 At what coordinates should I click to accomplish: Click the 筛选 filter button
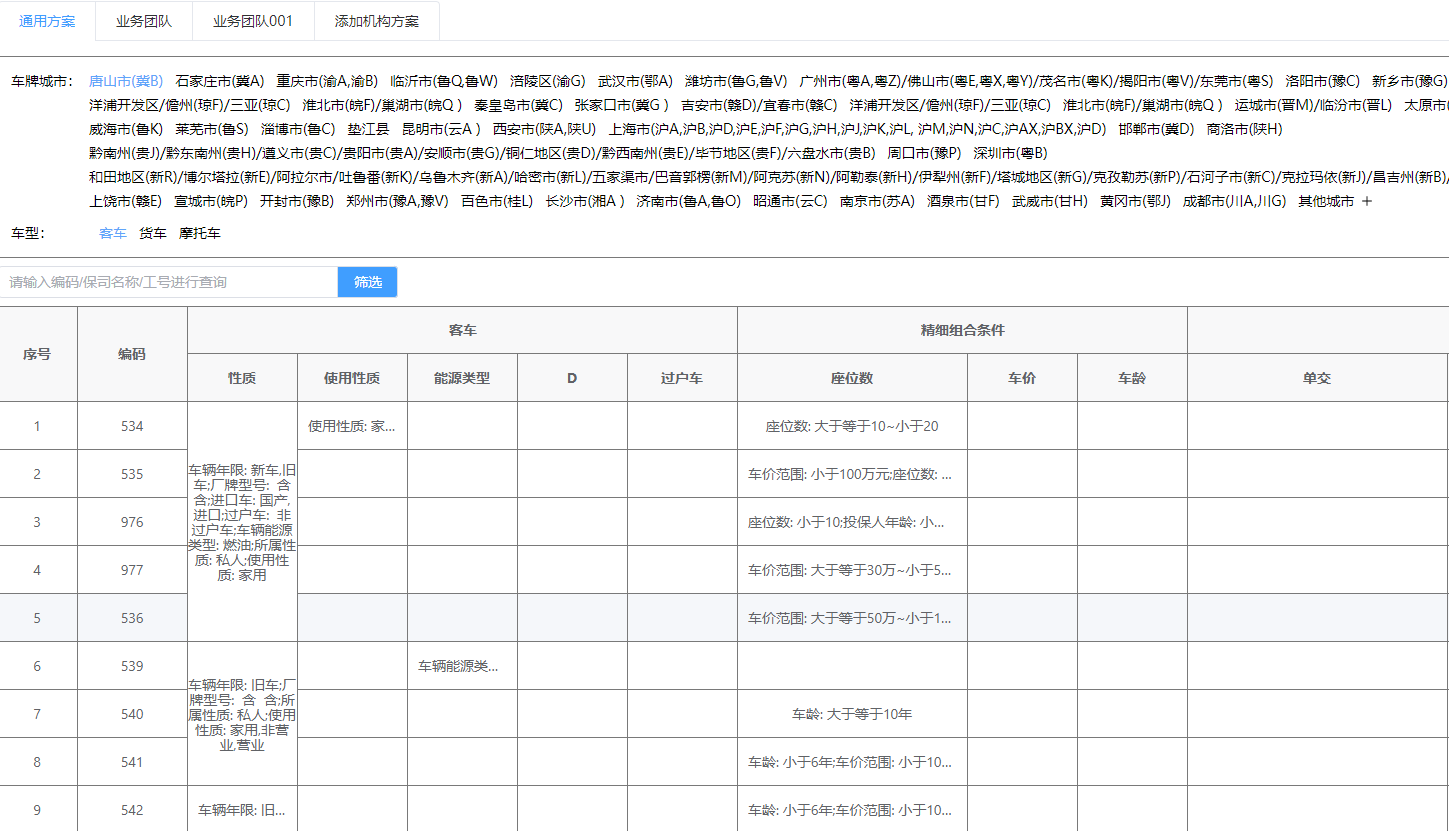pyautogui.click(x=367, y=282)
